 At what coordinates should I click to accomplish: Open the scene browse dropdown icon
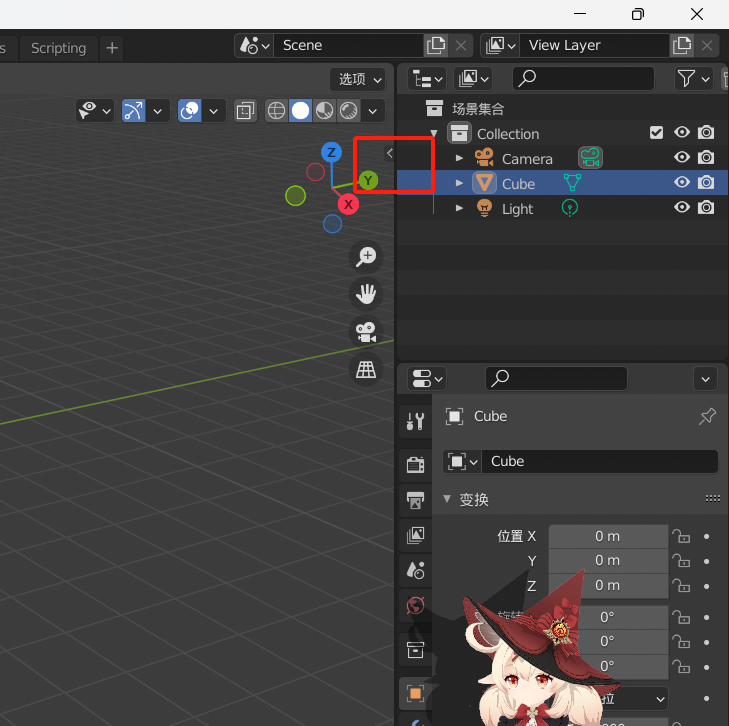254,46
